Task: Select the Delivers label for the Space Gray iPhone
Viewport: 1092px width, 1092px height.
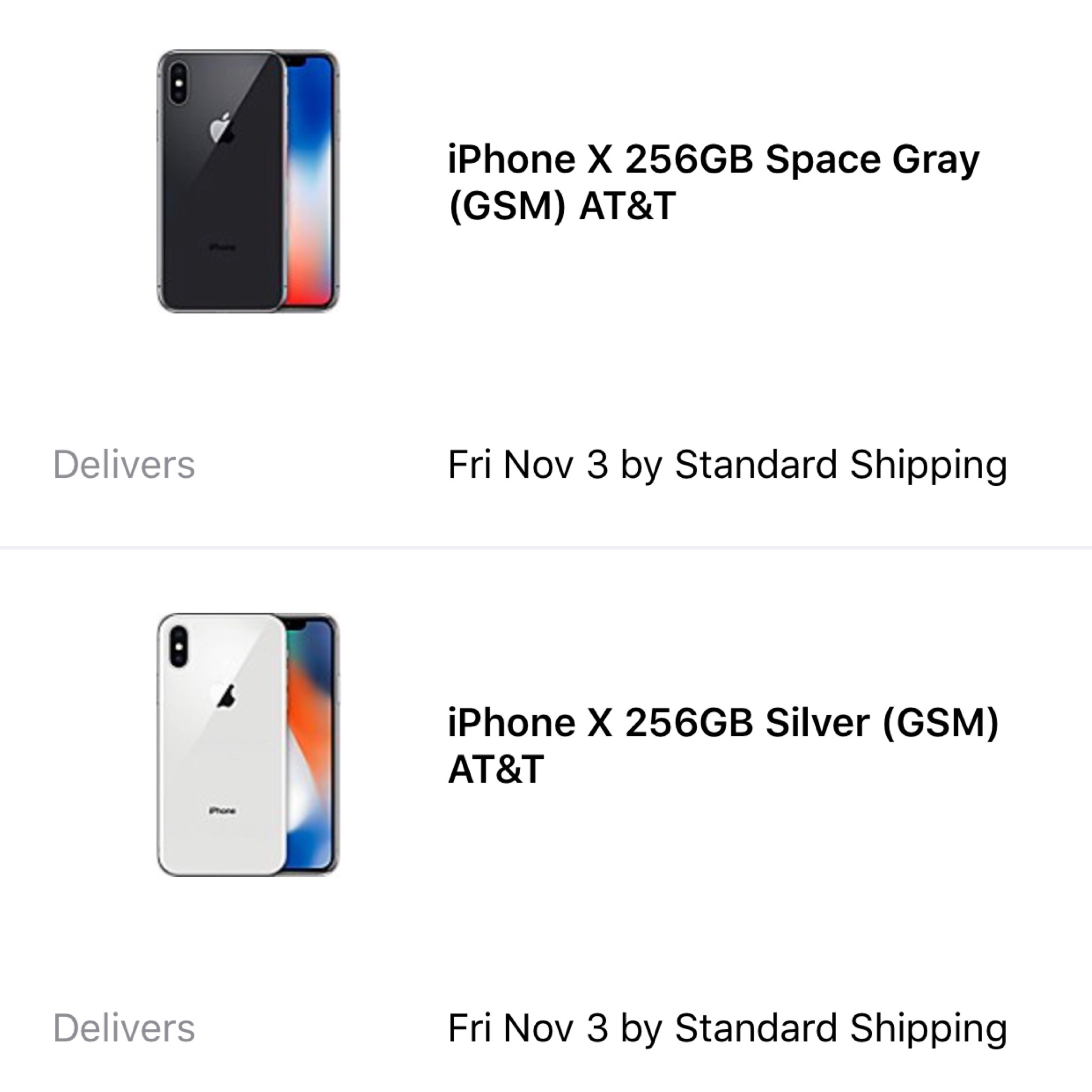Action: pyautogui.click(x=124, y=464)
